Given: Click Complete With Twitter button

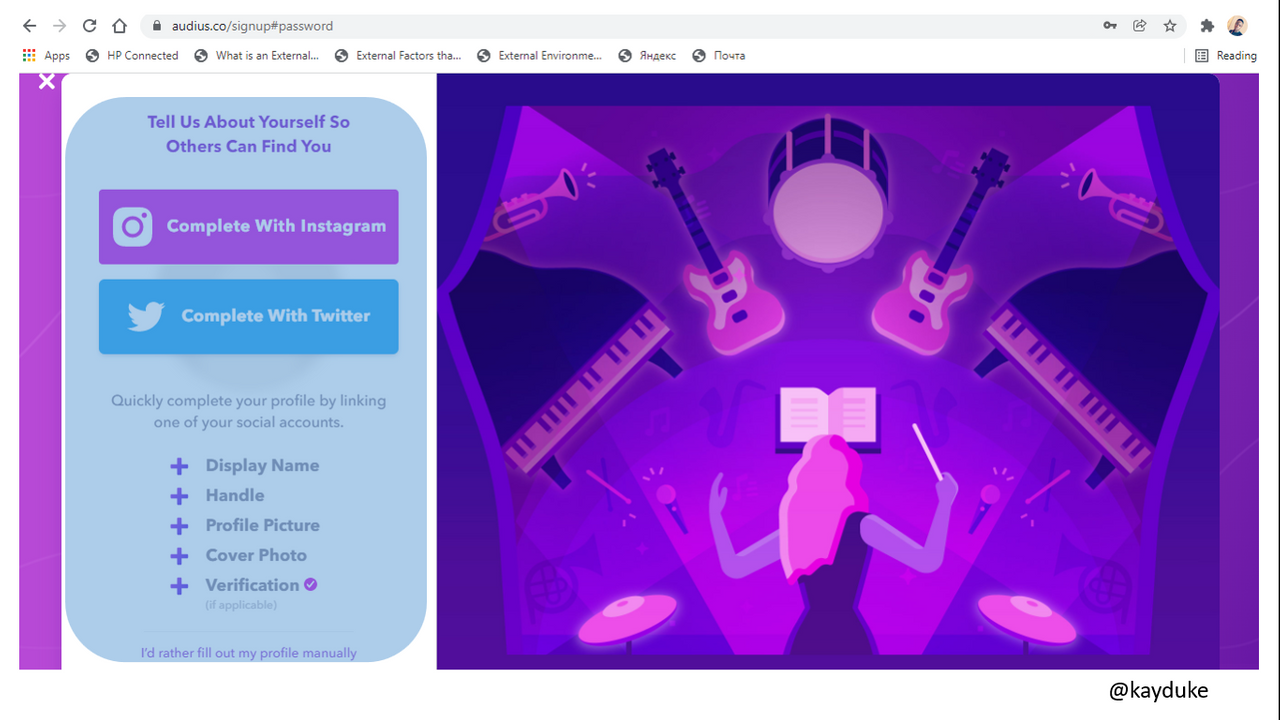Looking at the screenshot, I should [x=248, y=316].
